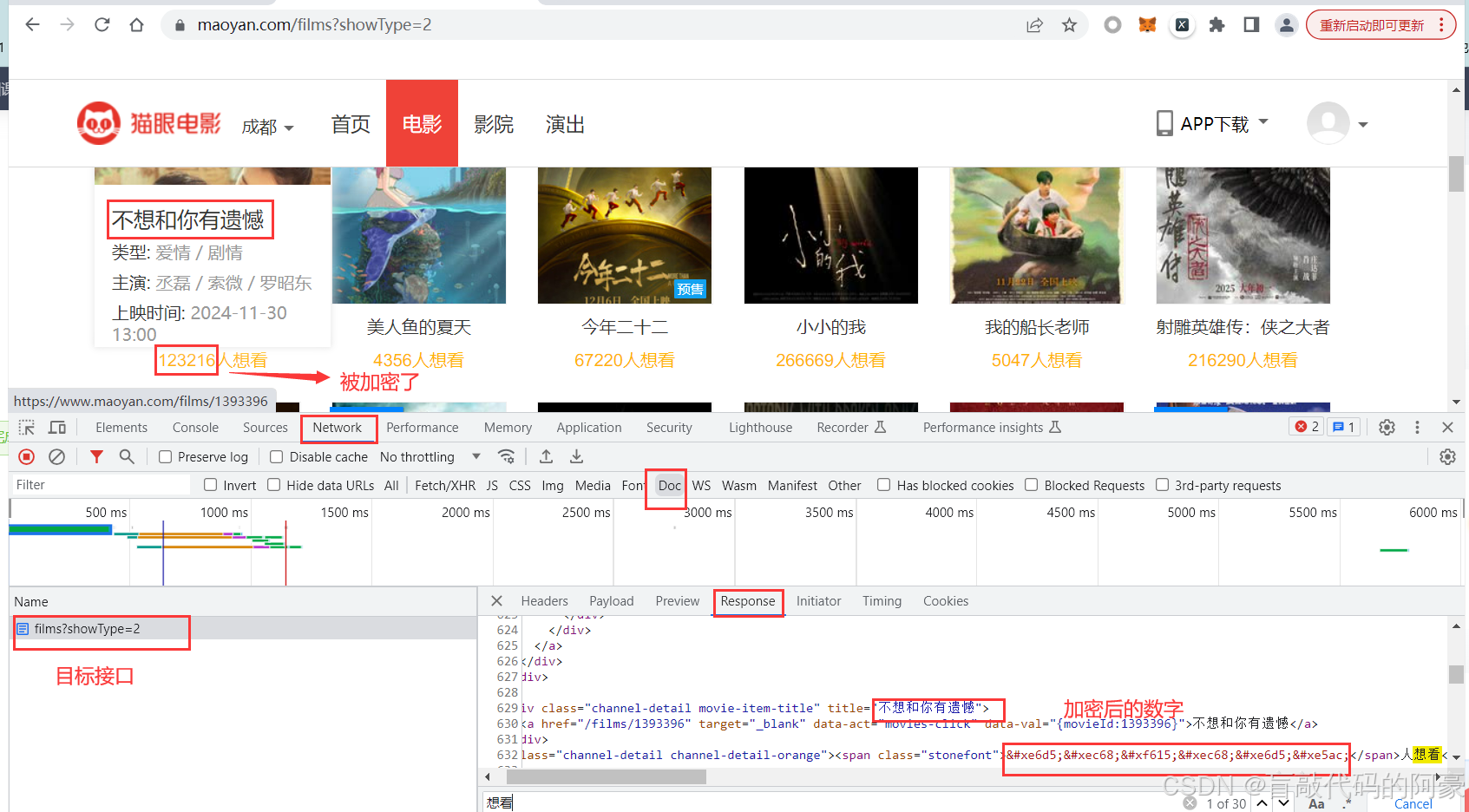Image resolution: width=1469 pixels, height=812 pixels.
Task: Click the browser forward arrow
Action: 68,24
